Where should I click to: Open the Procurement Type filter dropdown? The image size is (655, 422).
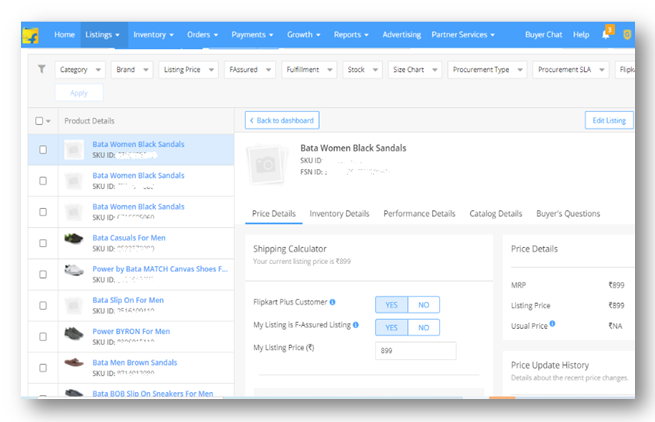coord(487,69)
